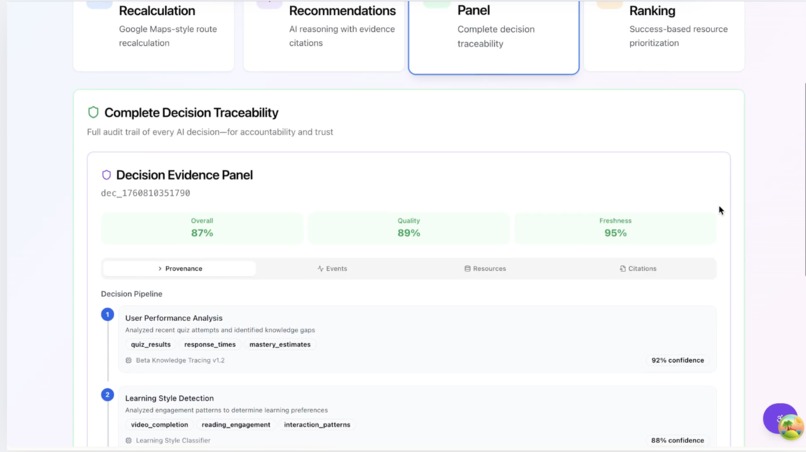806x452 pixels.
Task: Switch to the Citations tab
Action: point(638,268)
